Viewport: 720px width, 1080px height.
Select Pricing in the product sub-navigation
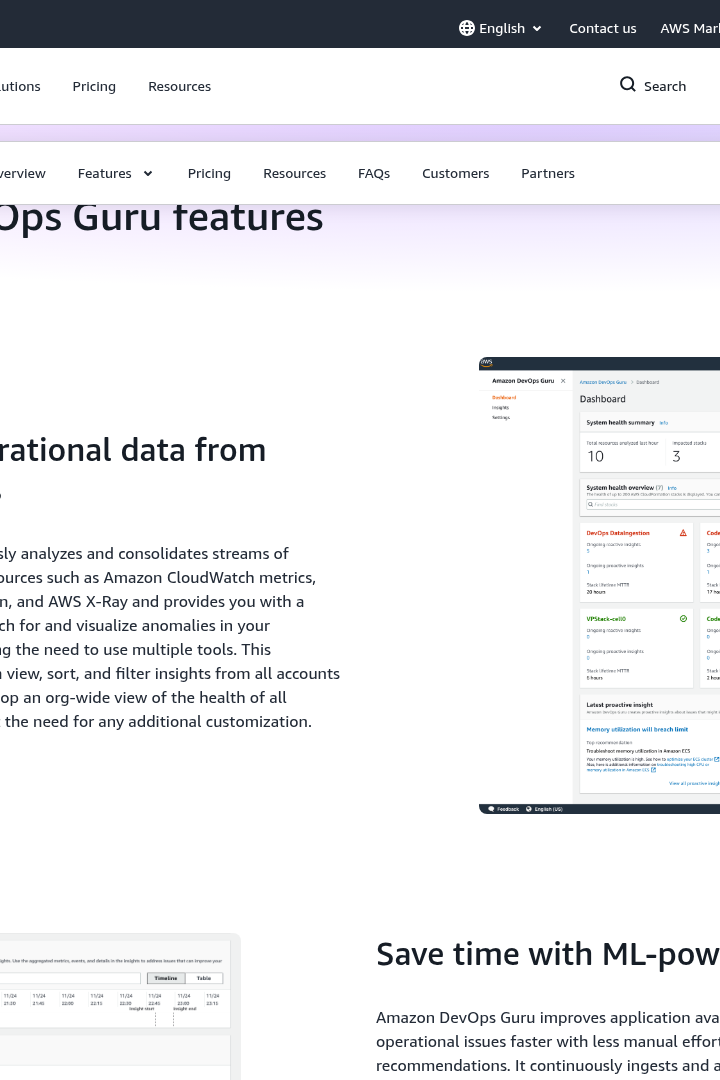[209, 174]
